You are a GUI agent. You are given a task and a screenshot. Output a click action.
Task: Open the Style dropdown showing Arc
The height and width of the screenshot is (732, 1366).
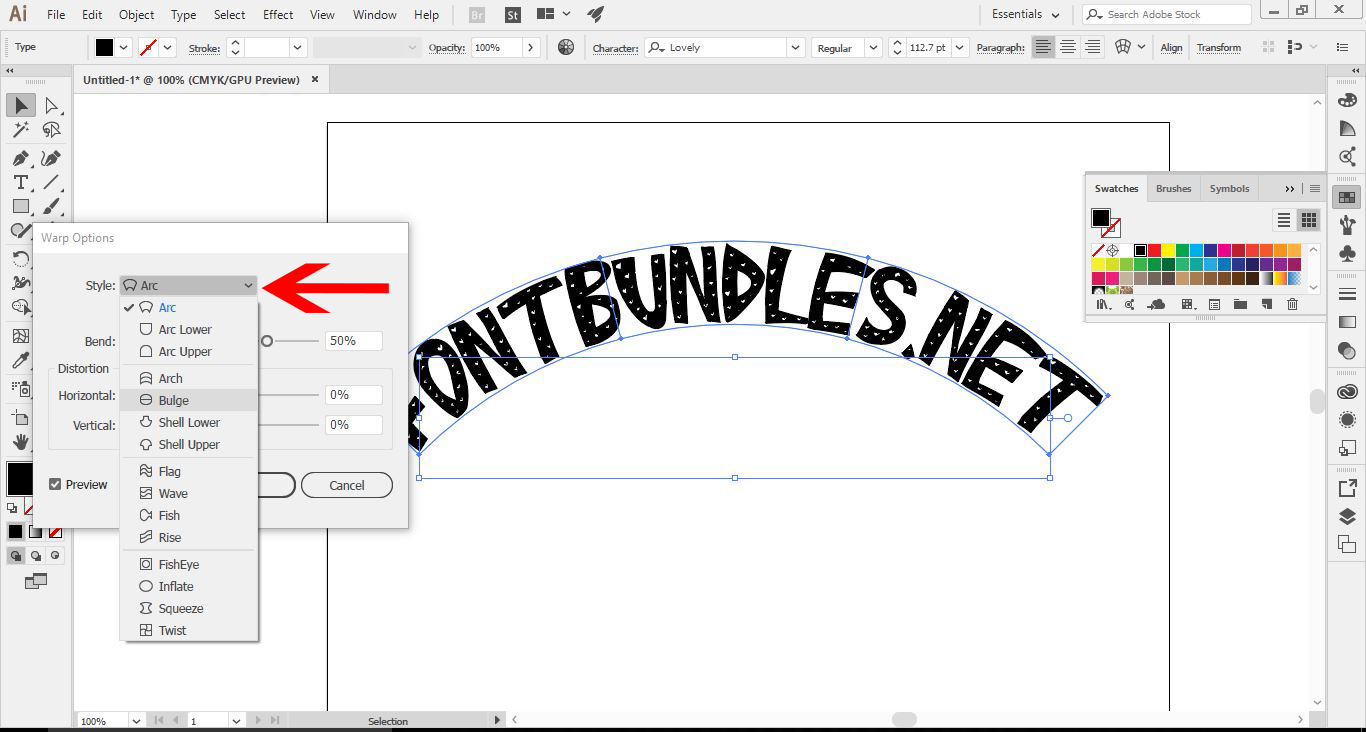pos(188,286)
